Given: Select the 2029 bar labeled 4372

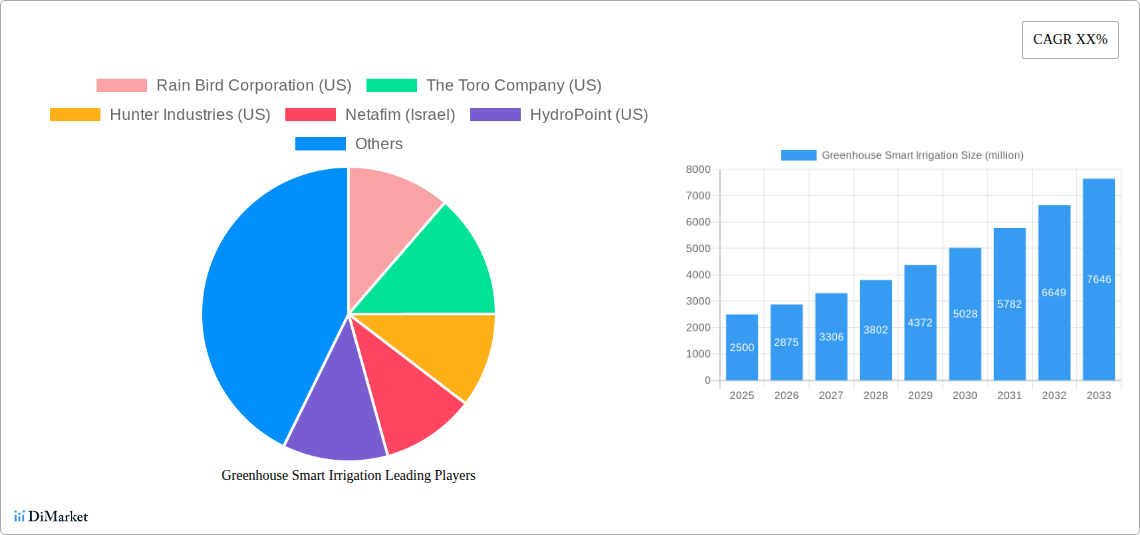Looking at the screenshot, I should (x=920, y=322).
